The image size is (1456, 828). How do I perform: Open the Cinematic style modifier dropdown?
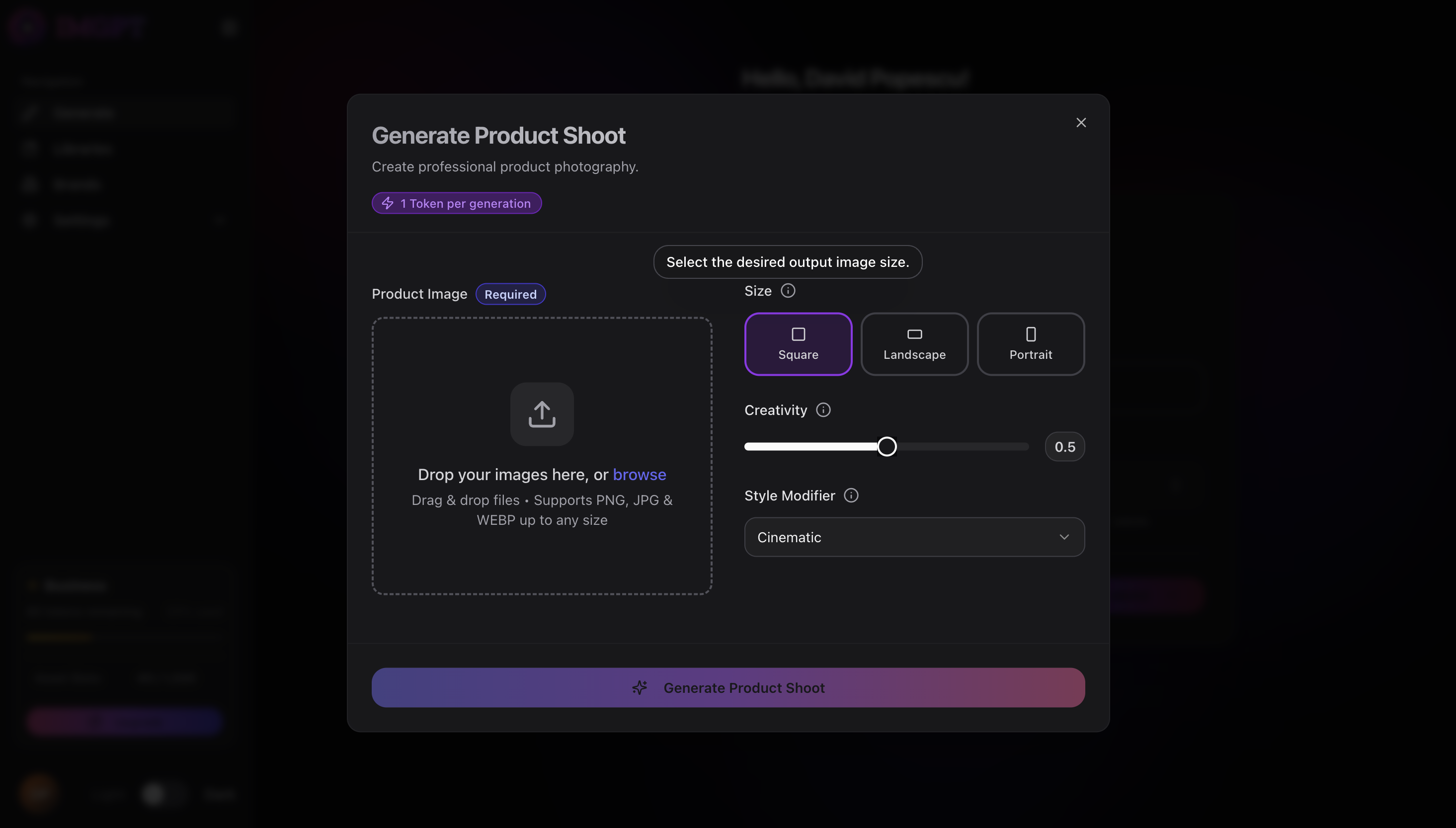[914, 537]
